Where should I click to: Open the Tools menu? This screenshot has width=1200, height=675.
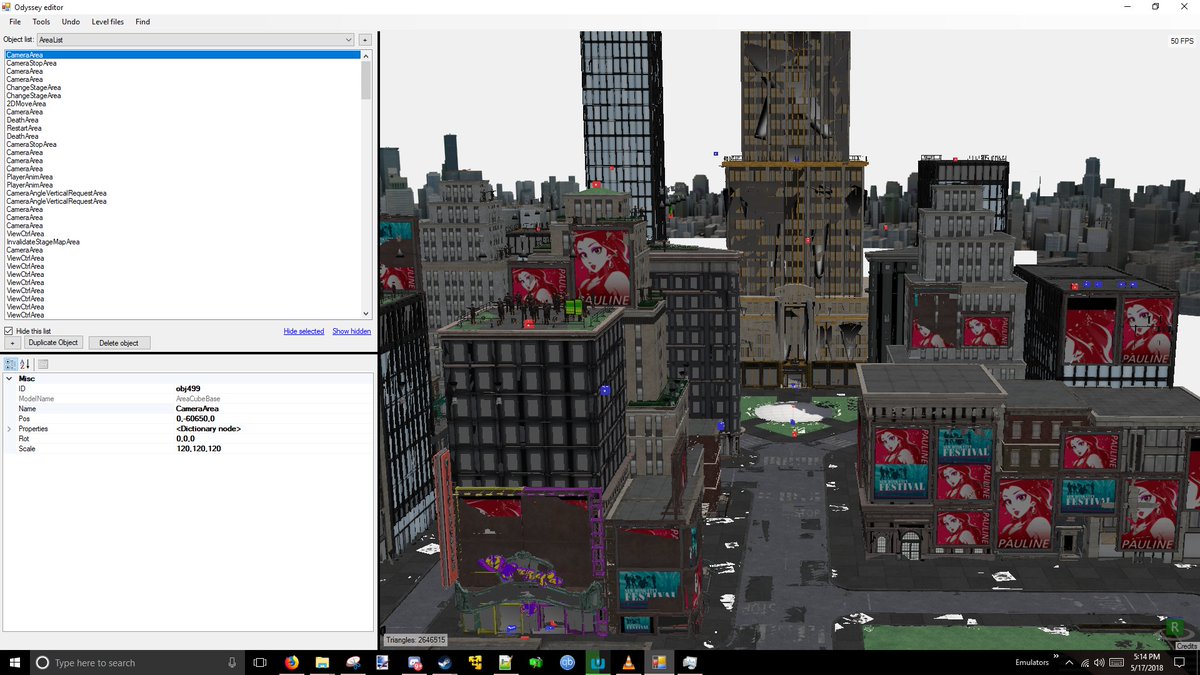(41, 21)
